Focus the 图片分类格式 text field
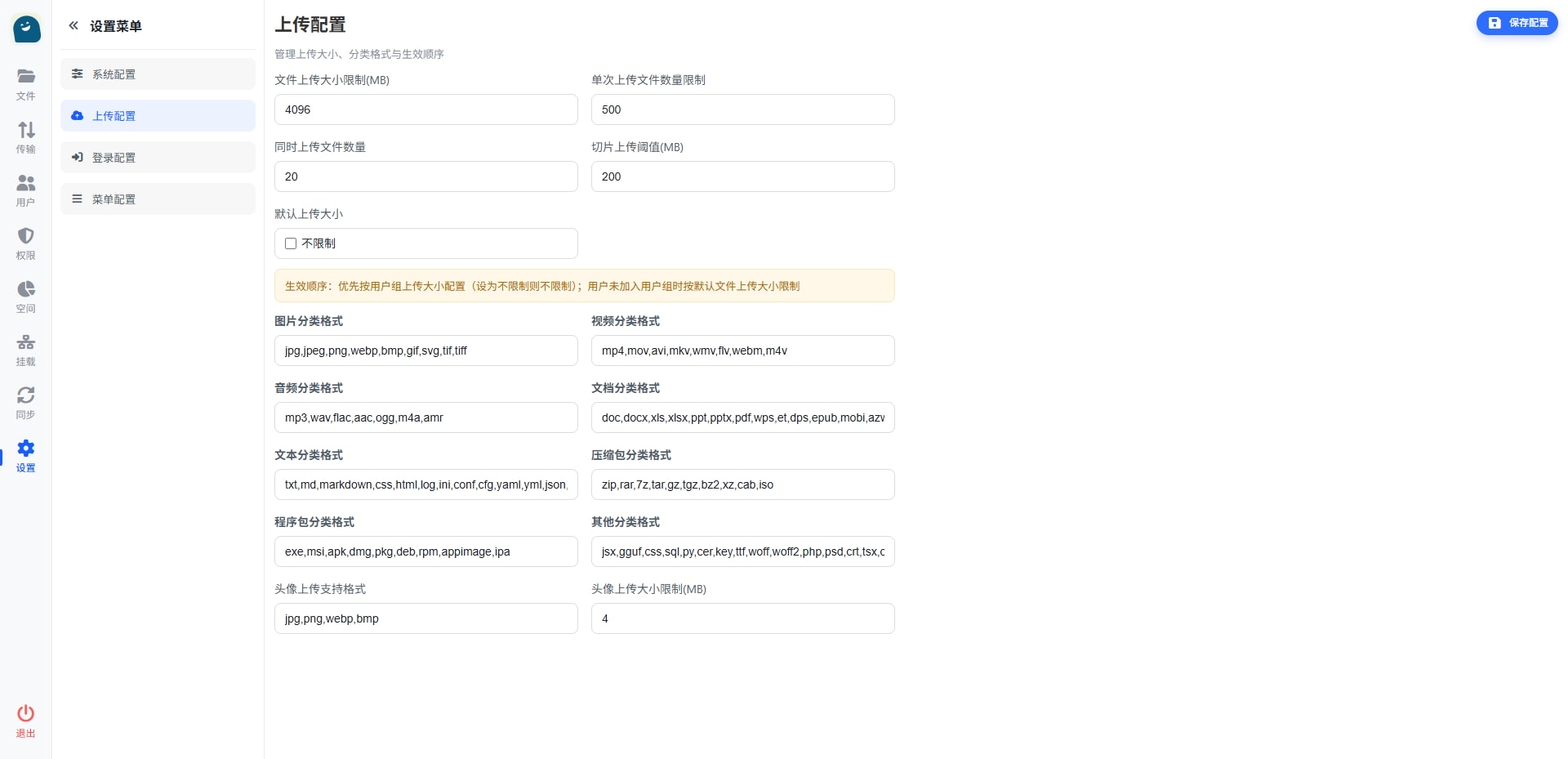The height and width of the screenshot is (759, 1568). pos(425,350)
